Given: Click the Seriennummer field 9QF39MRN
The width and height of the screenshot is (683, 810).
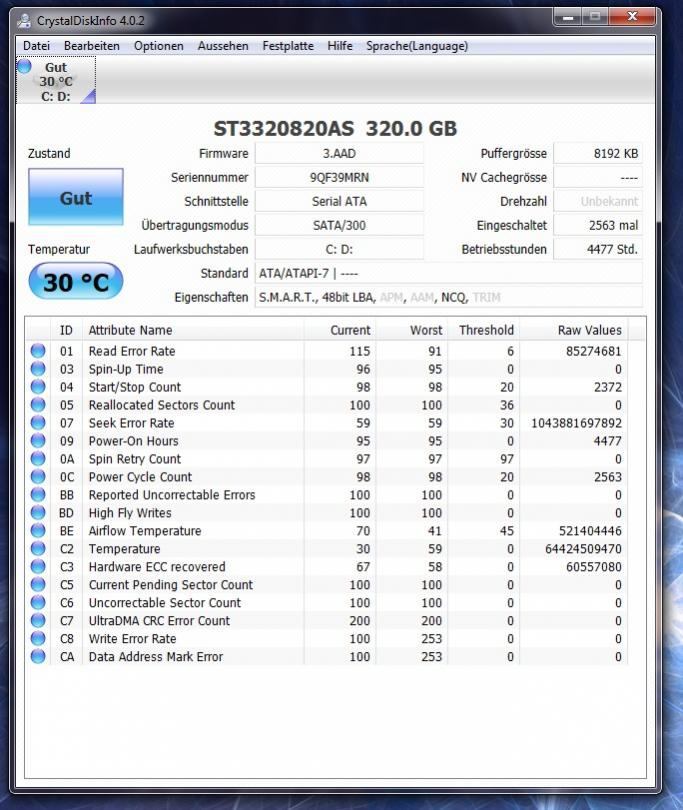Looking at the screenshot, I should coord(339,177).
